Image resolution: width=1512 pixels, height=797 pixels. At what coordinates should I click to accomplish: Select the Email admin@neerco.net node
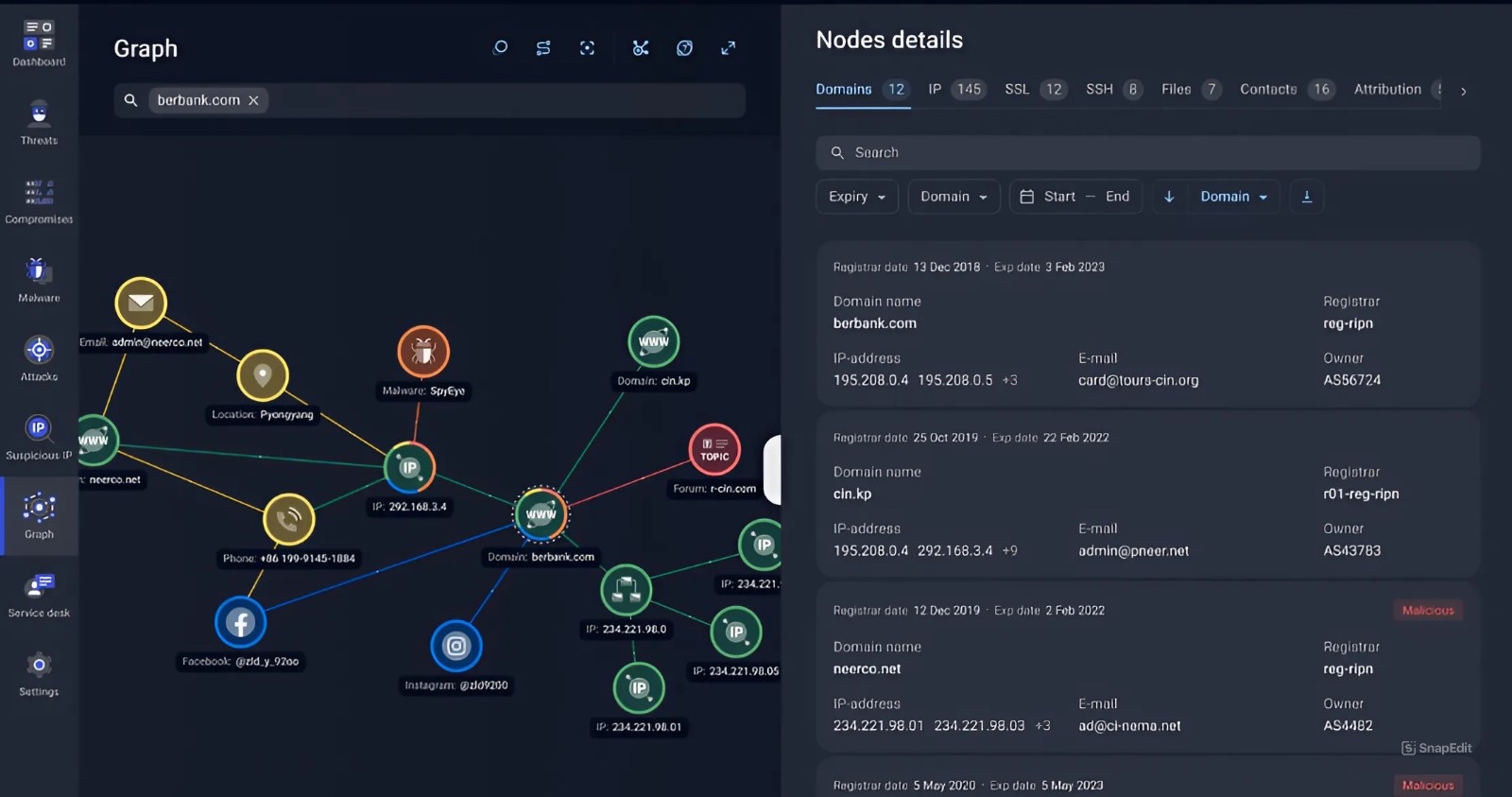click(141, 303)
